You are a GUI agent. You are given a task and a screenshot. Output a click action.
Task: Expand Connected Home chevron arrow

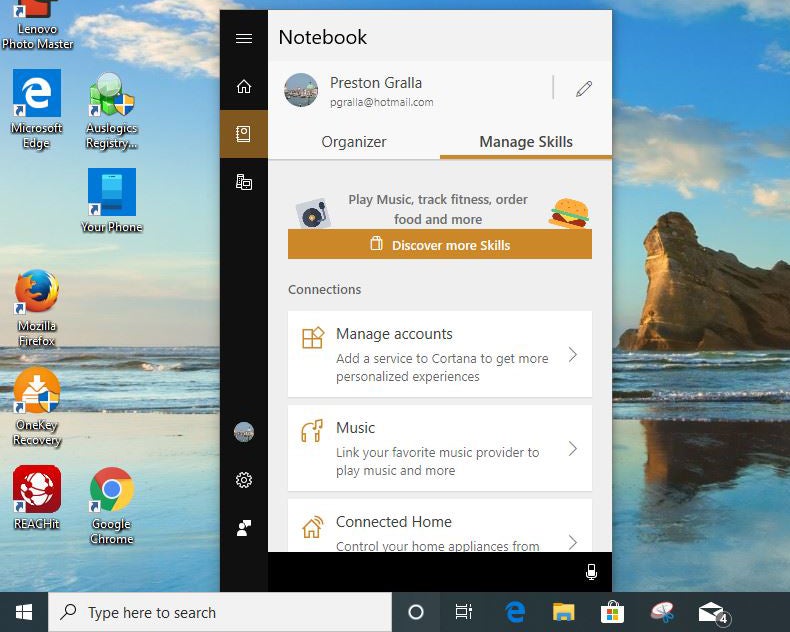click(573, 542)
